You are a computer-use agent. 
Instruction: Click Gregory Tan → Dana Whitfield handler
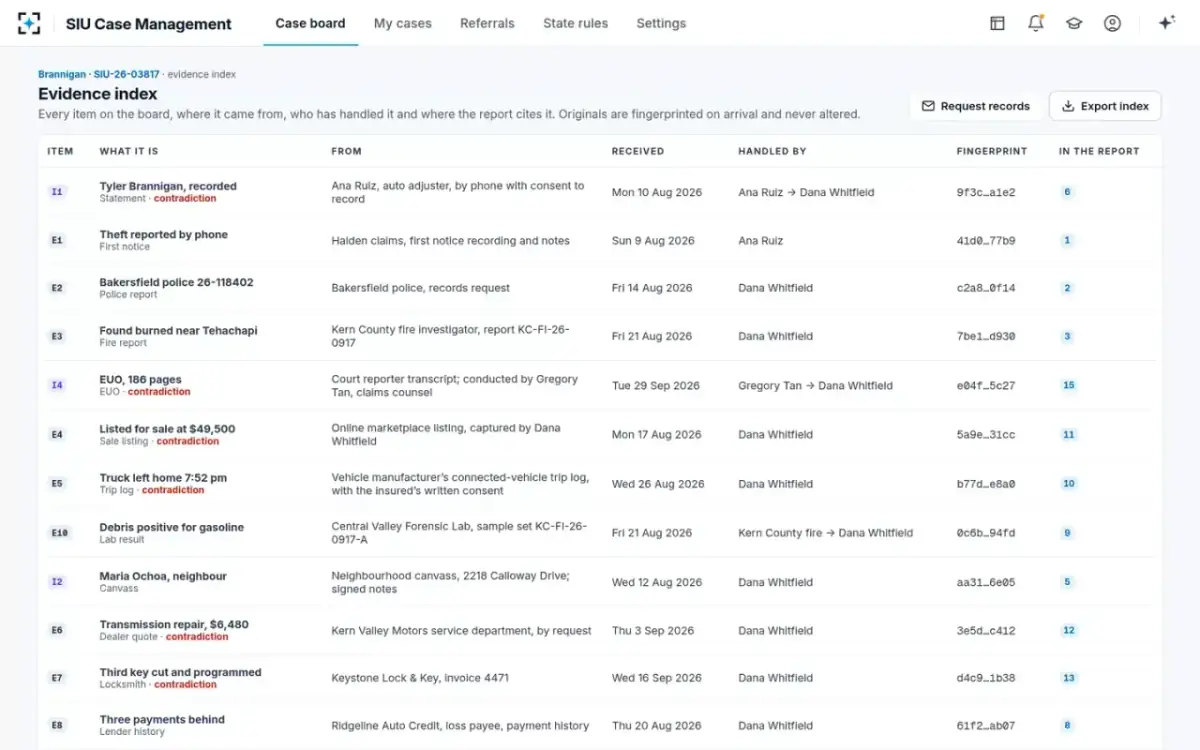pos(815,385)
